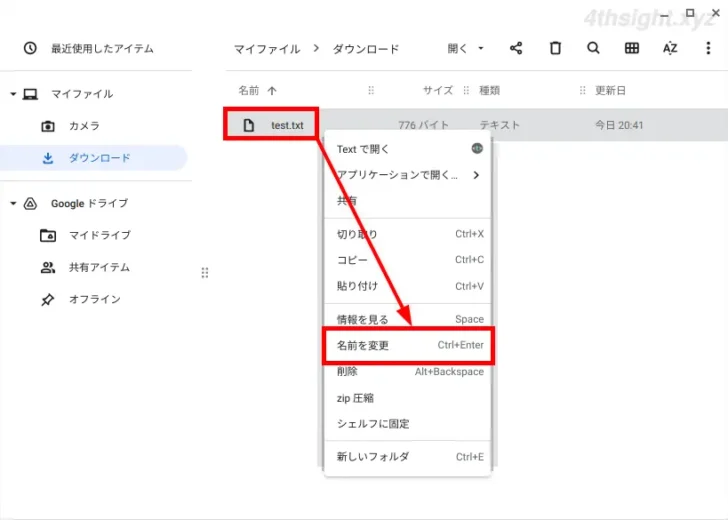Open search with magnifier icon
Image resolution: width=728 pixels, height=520 pixels.
593,48
